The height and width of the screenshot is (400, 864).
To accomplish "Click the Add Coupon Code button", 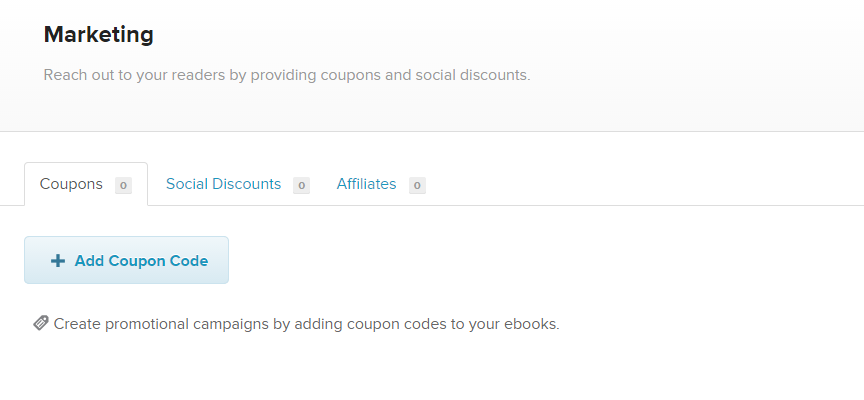I will [x=126, y=260].
